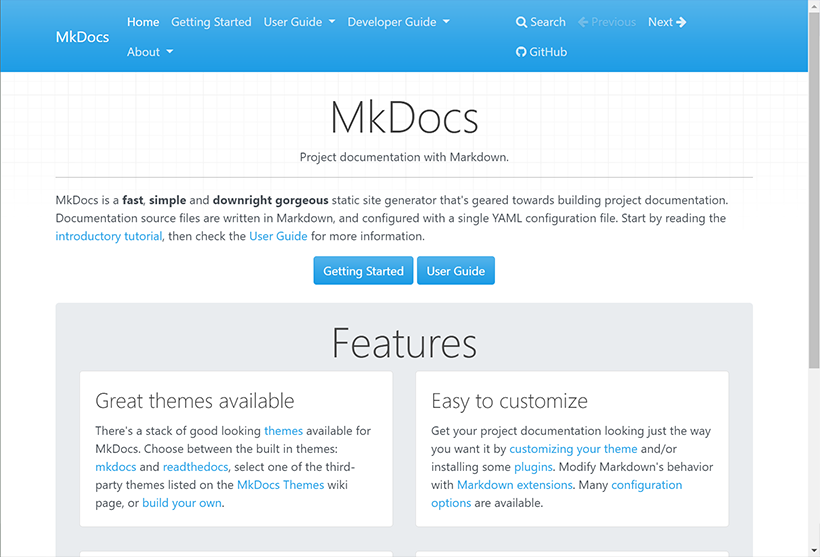Open the Markdown extensions link
This screenshot has height=557, width=820.
point(515,485)
